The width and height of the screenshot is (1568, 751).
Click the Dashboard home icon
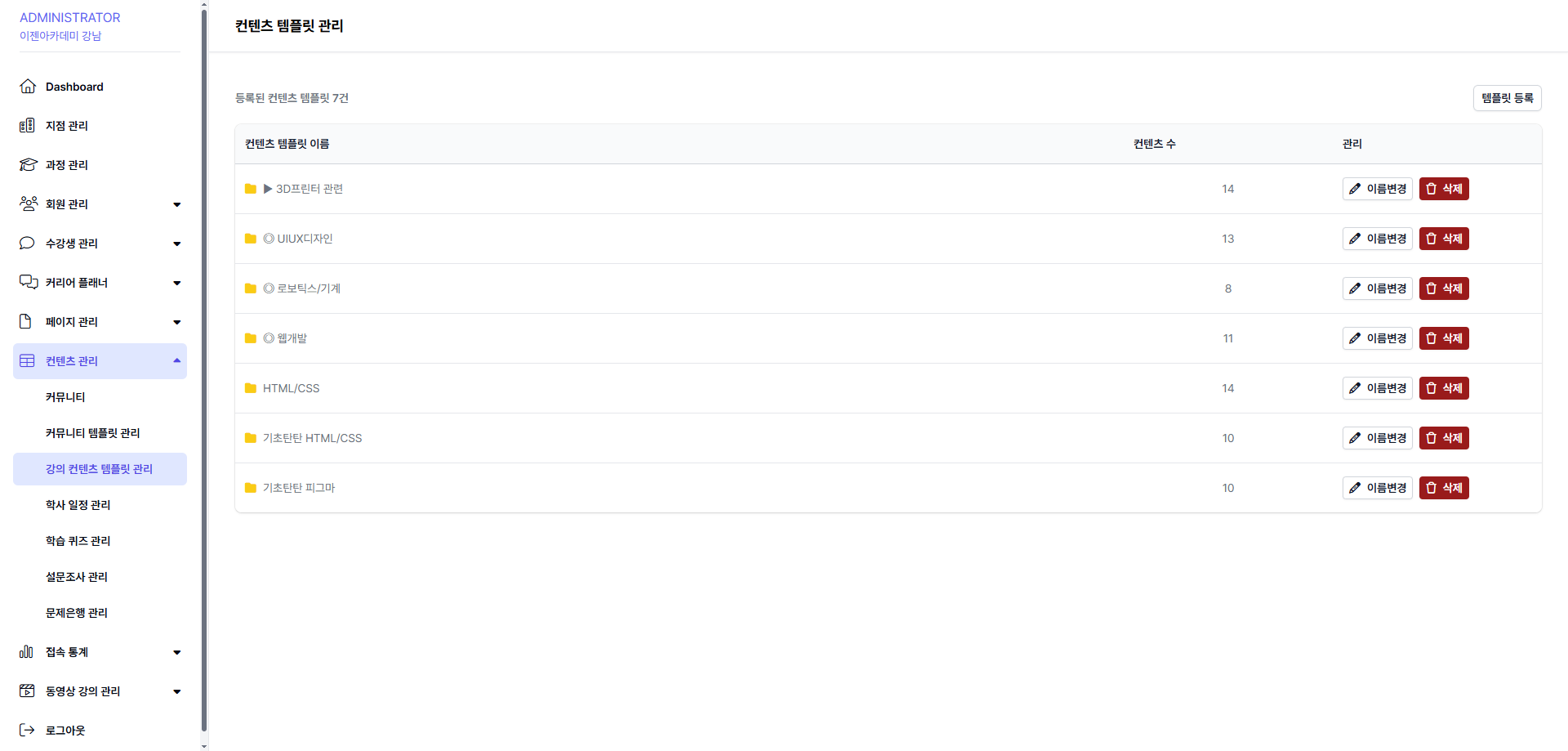pyautogui.click(x=28, y=87)
